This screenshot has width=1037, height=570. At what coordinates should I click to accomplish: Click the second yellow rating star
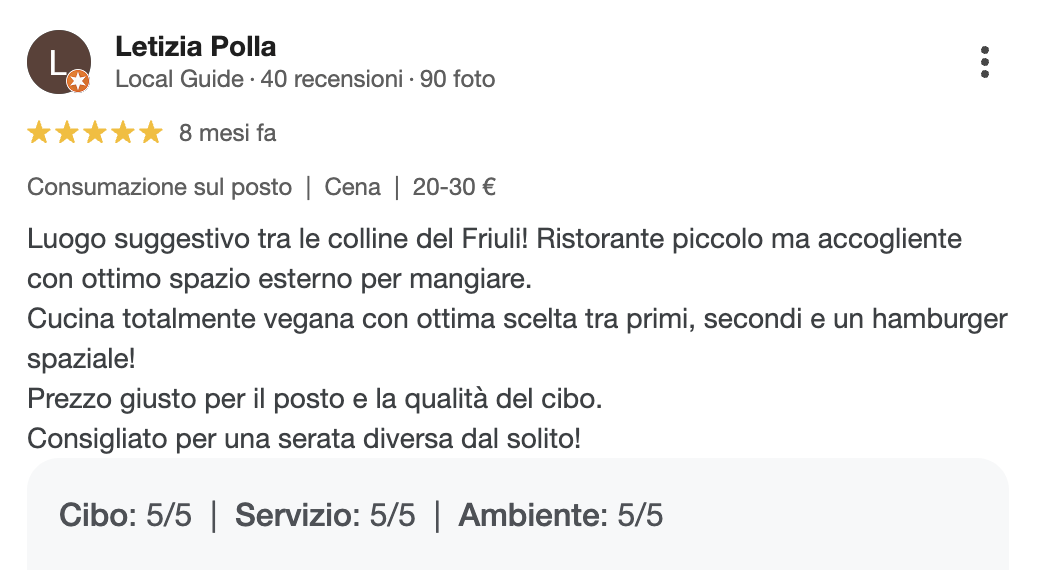coord(67,133)
